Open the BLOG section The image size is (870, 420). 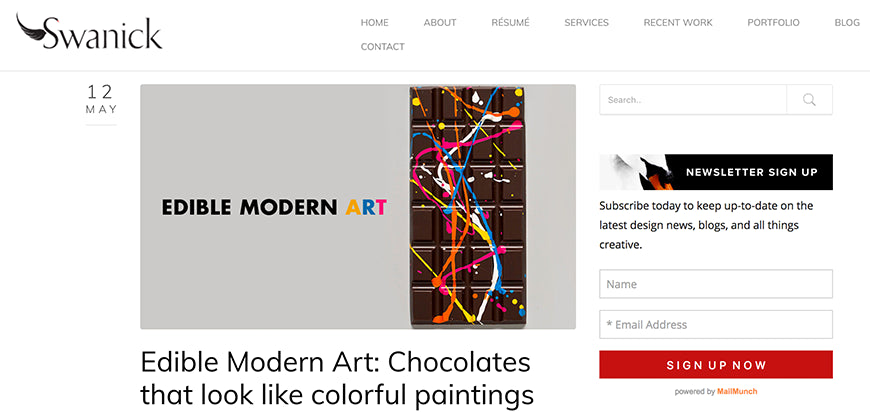(x=847, y=23)
